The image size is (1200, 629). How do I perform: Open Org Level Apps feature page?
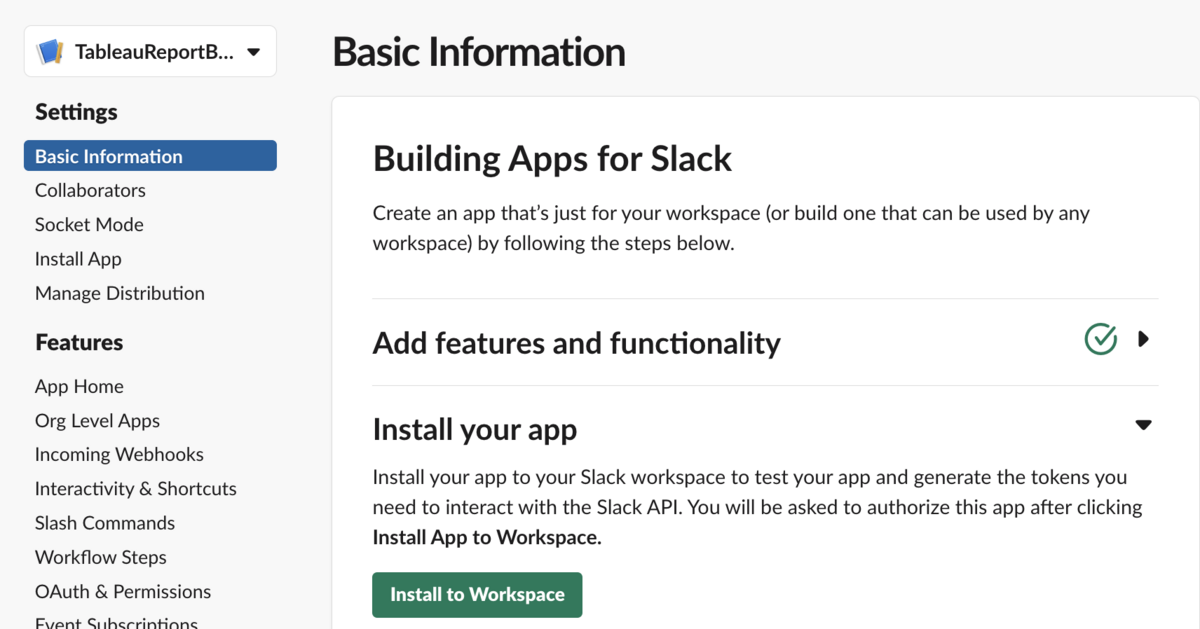(x=97, y=421)
